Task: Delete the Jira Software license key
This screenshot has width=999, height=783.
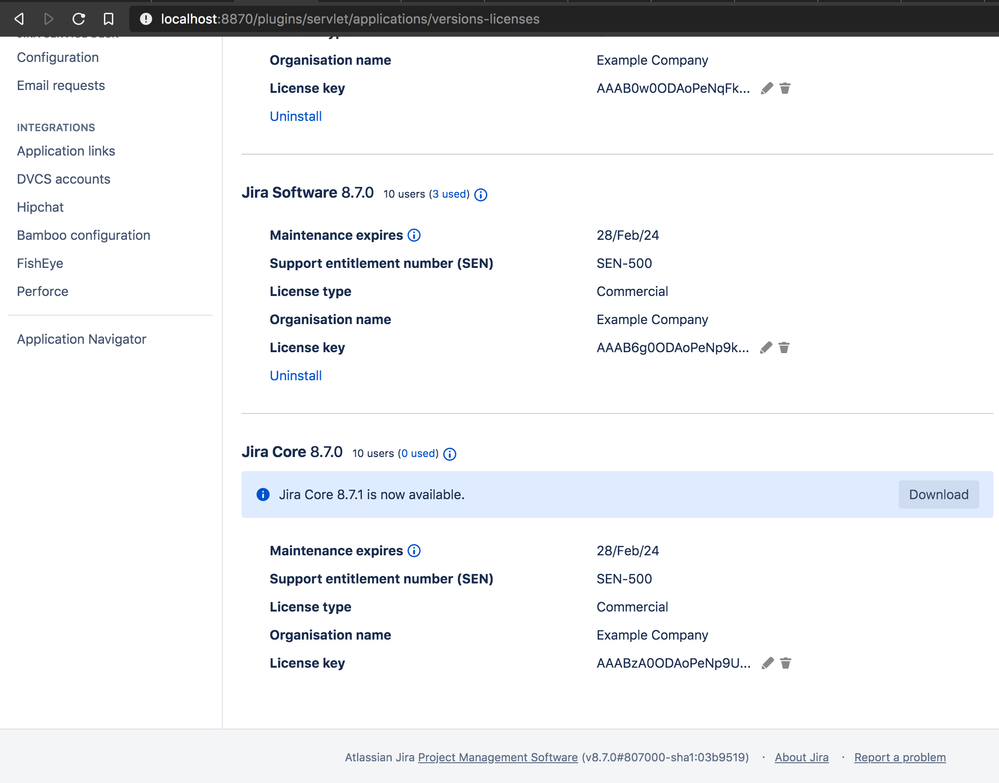Action: tap(784, 347)
